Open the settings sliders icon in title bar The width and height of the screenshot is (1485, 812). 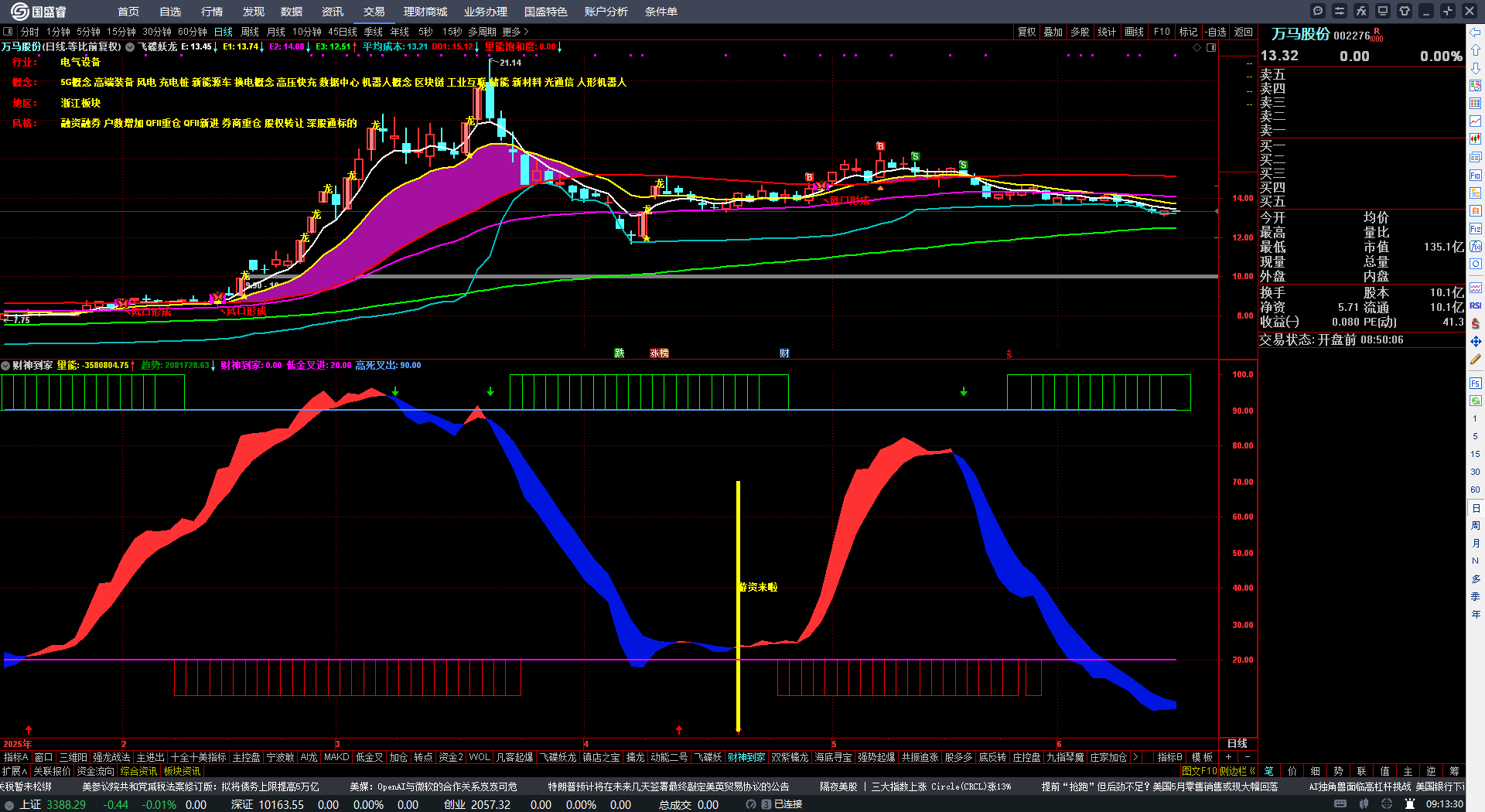[1340, 11]
